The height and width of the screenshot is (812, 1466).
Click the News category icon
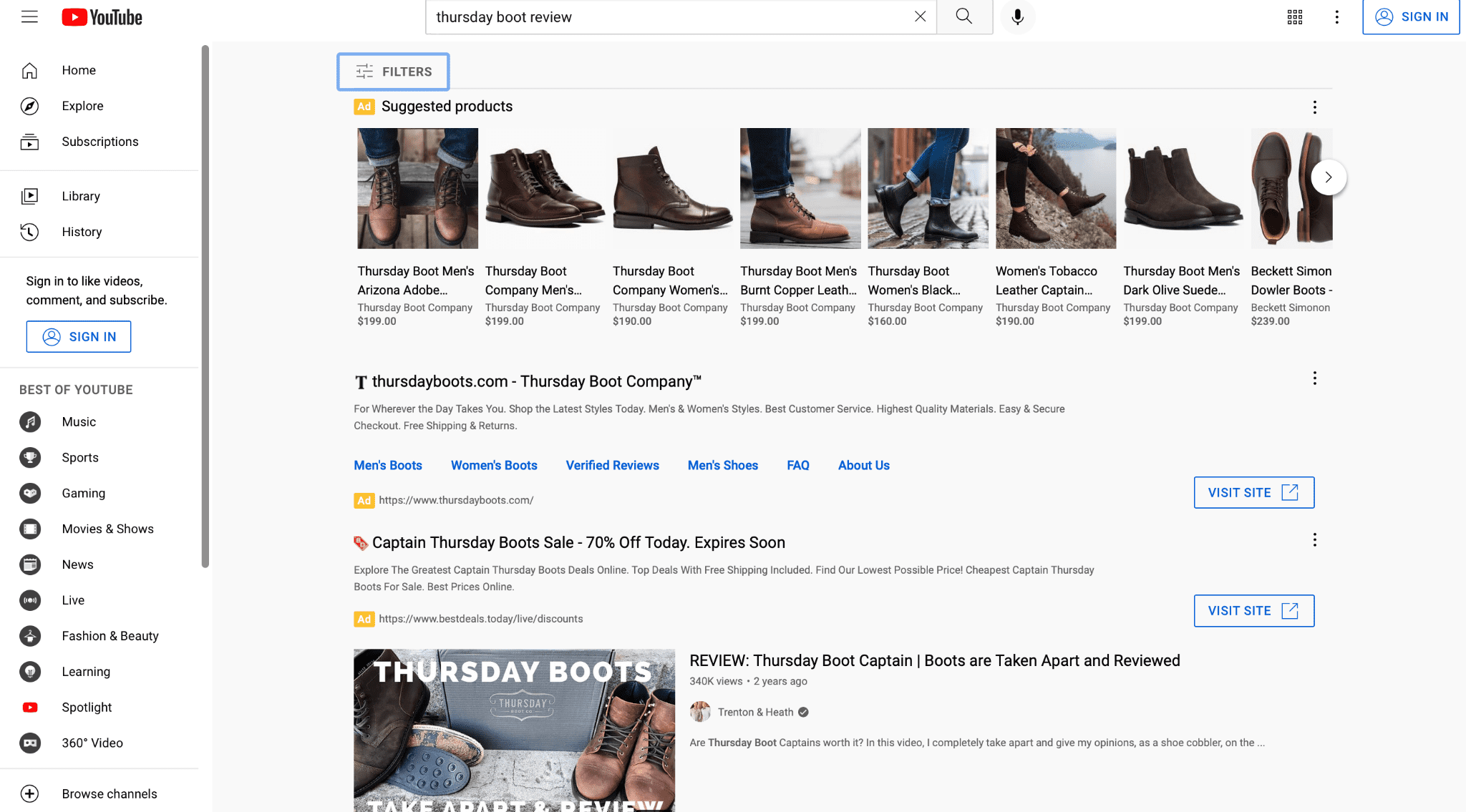pyautogui.click(x=30, y=565)
